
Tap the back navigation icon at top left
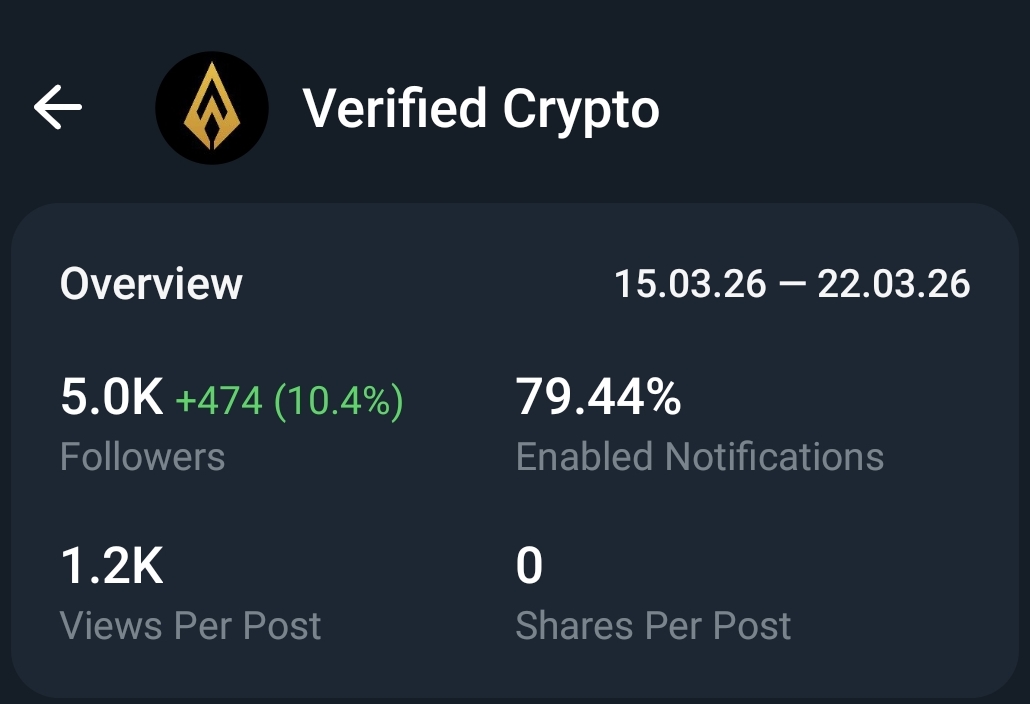coord(57,107)
